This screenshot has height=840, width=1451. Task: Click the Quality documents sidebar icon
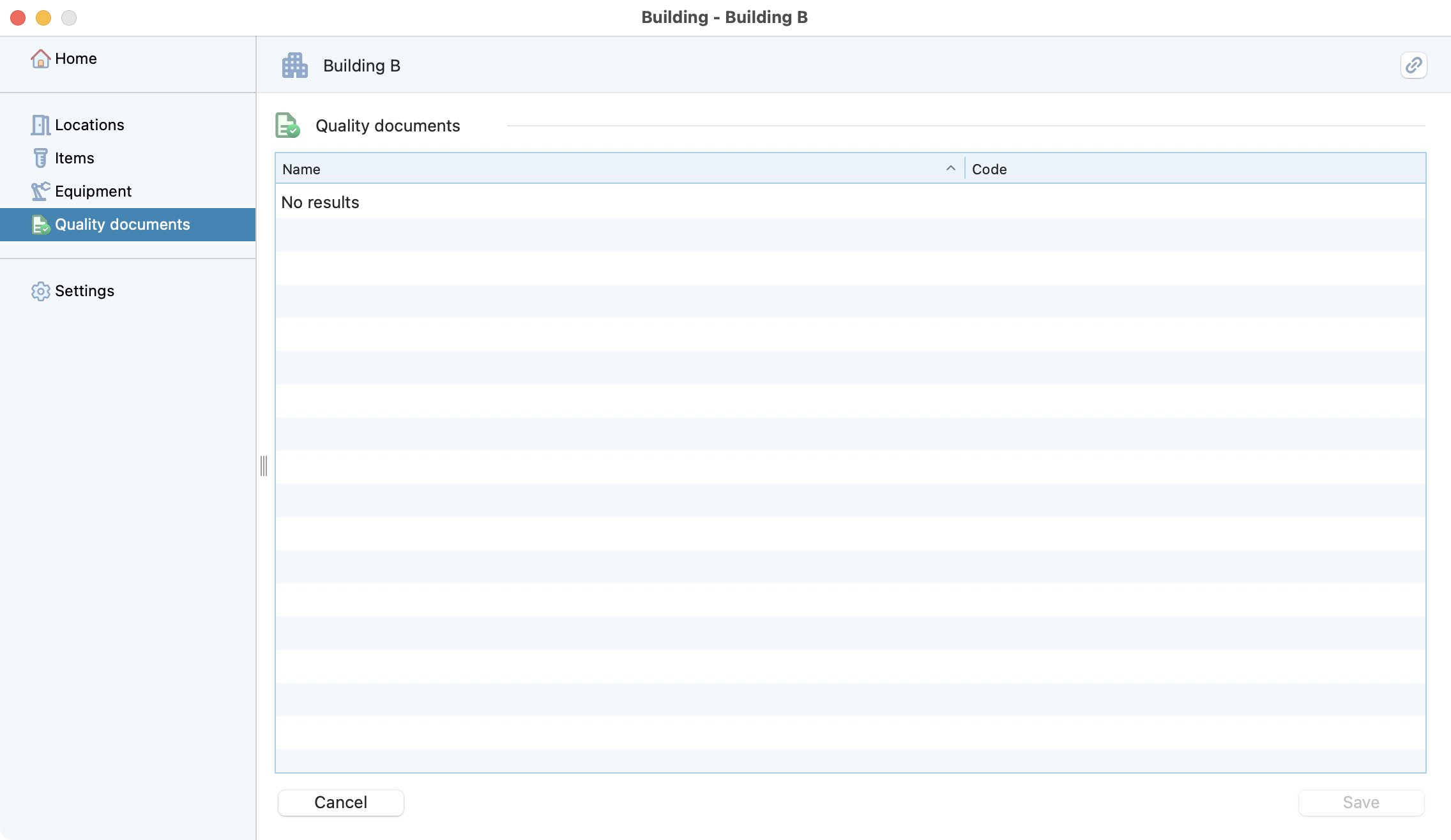[x=41, y=225]
